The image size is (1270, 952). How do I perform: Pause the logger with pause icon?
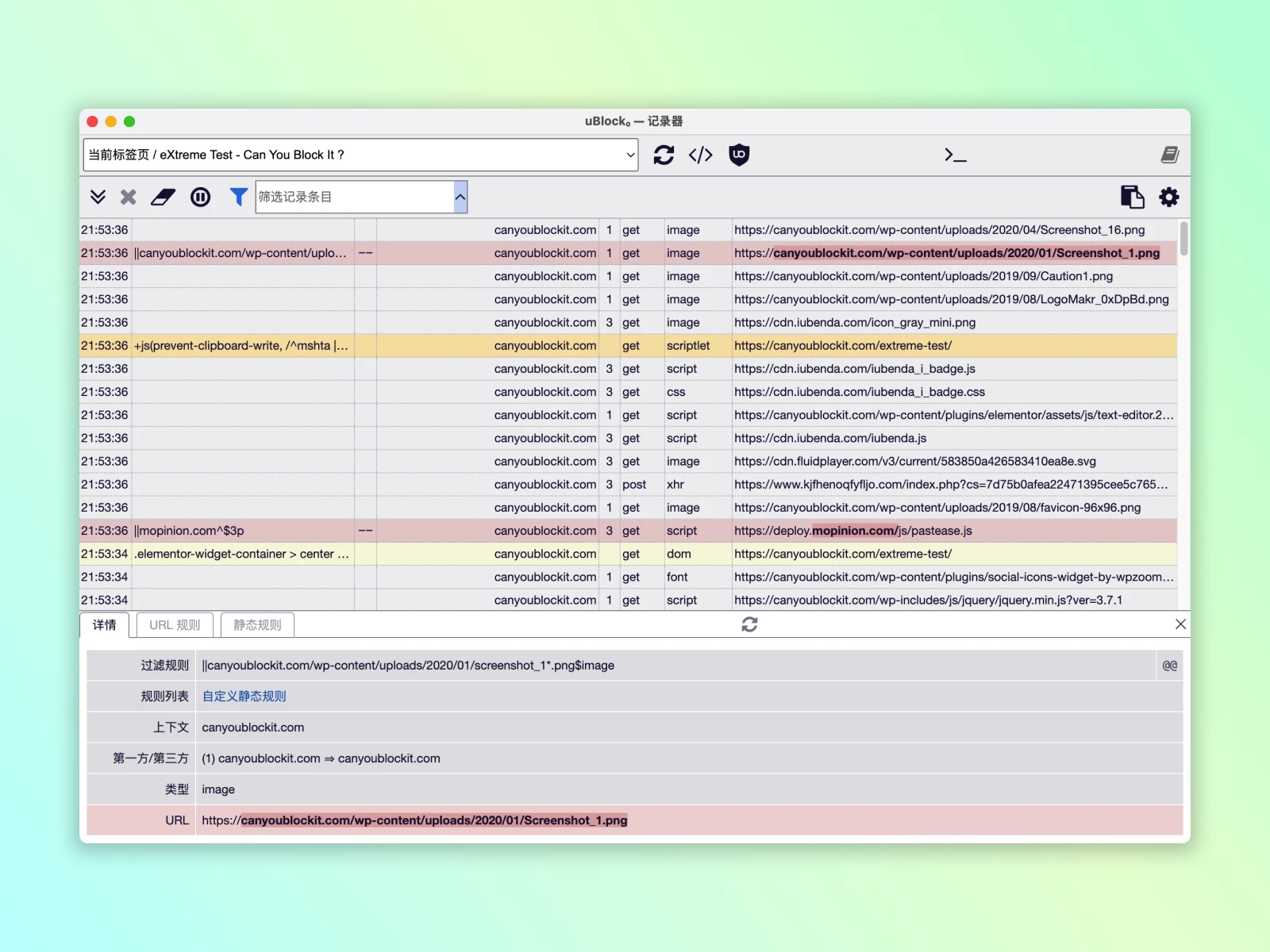coord(201,197)
